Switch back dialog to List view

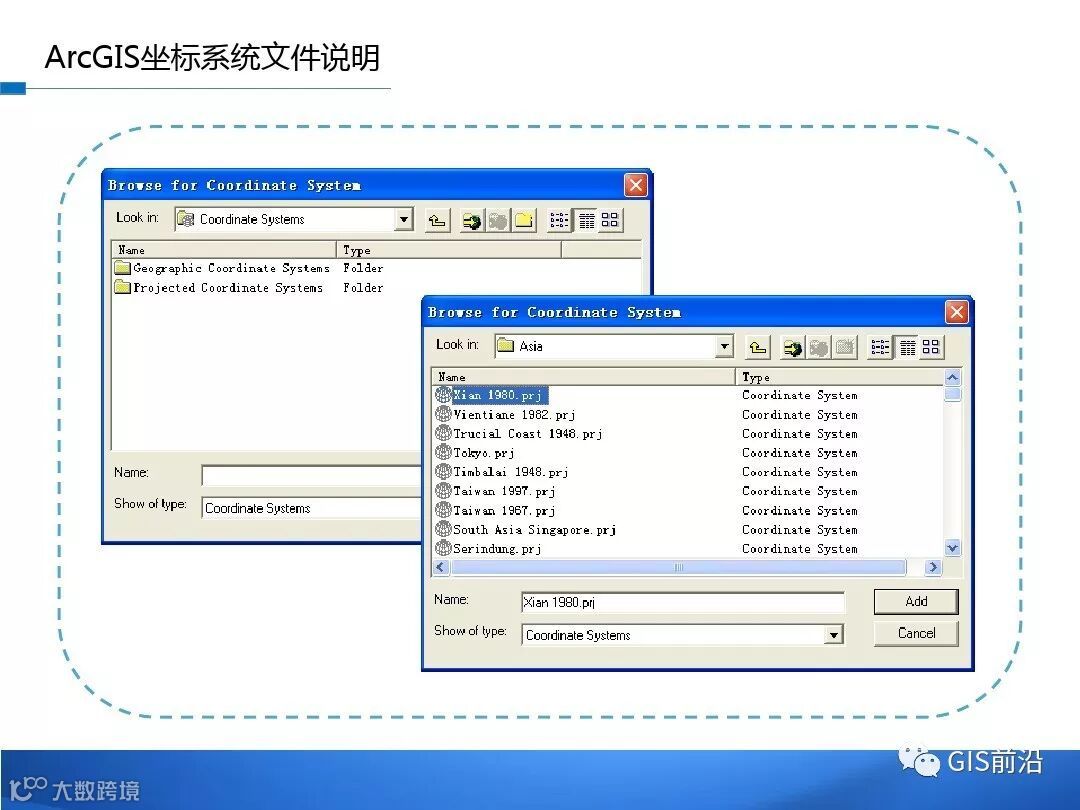559,220
